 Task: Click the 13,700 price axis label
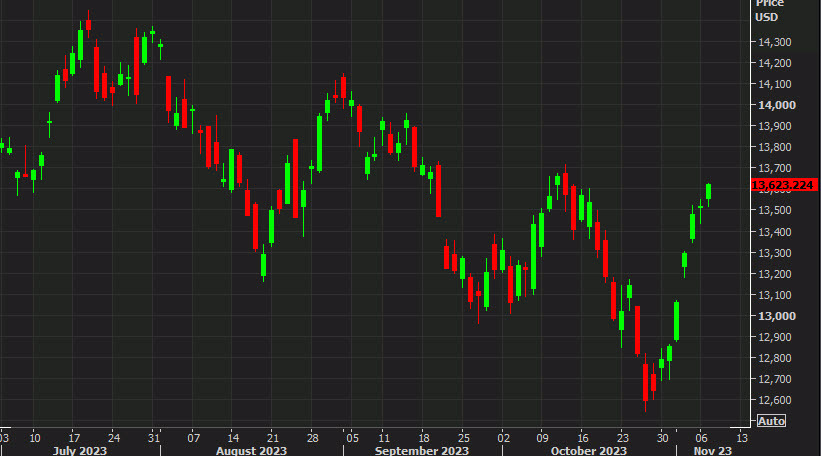(774, 168)
